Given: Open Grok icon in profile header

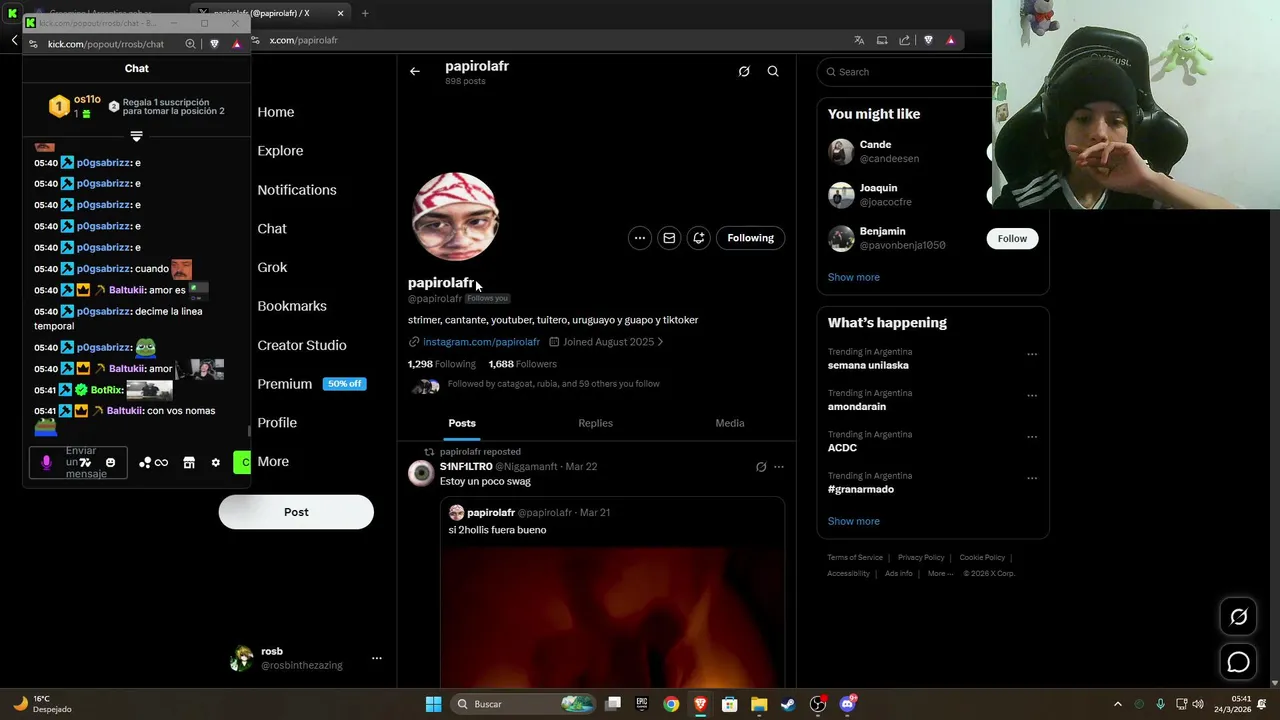Looking at the screenshot, I should [744, 71].
